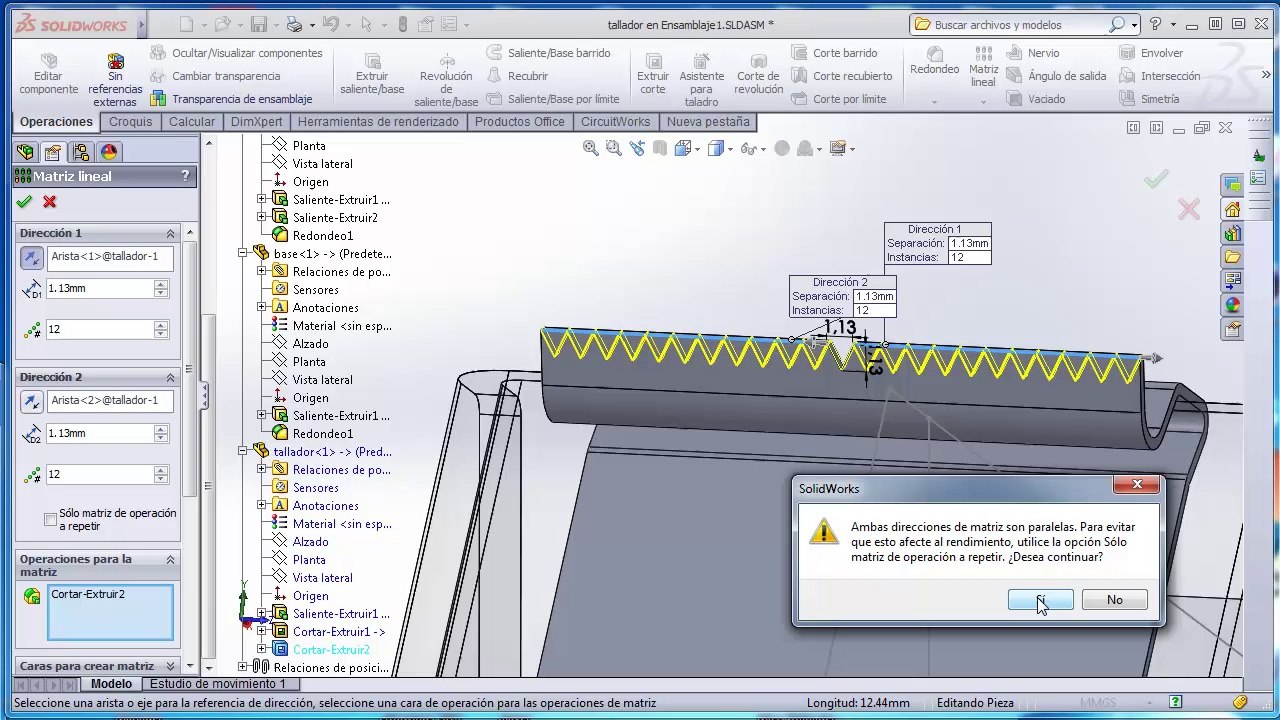Switch to the Calcular tab
Image resolution: width=1280 pixels, height=720 pixels.
click(x=192, y=122)
